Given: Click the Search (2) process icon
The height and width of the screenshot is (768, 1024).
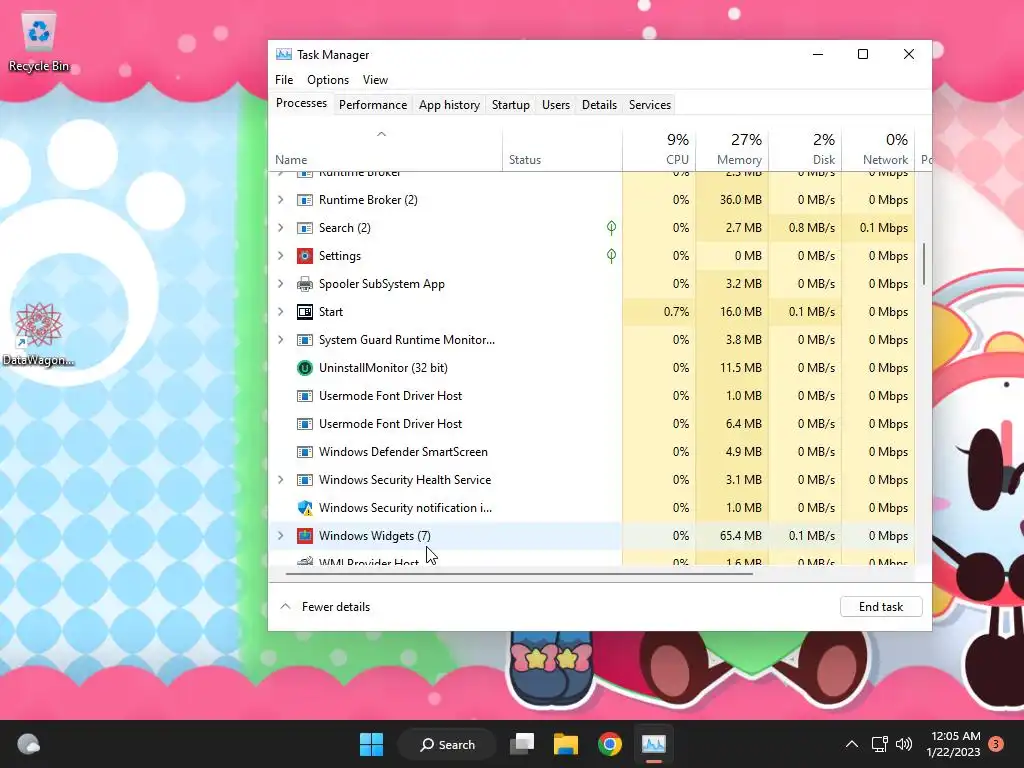Looking at the screenshot, I should point(304,228).
